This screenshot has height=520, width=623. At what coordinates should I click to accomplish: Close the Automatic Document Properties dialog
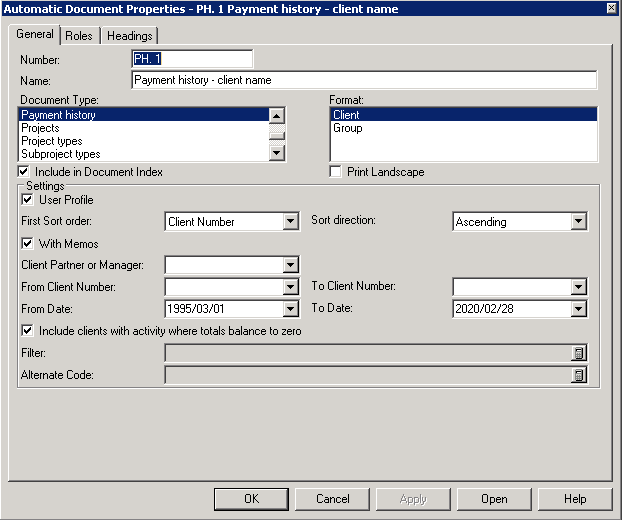click(x=611, y=8)
